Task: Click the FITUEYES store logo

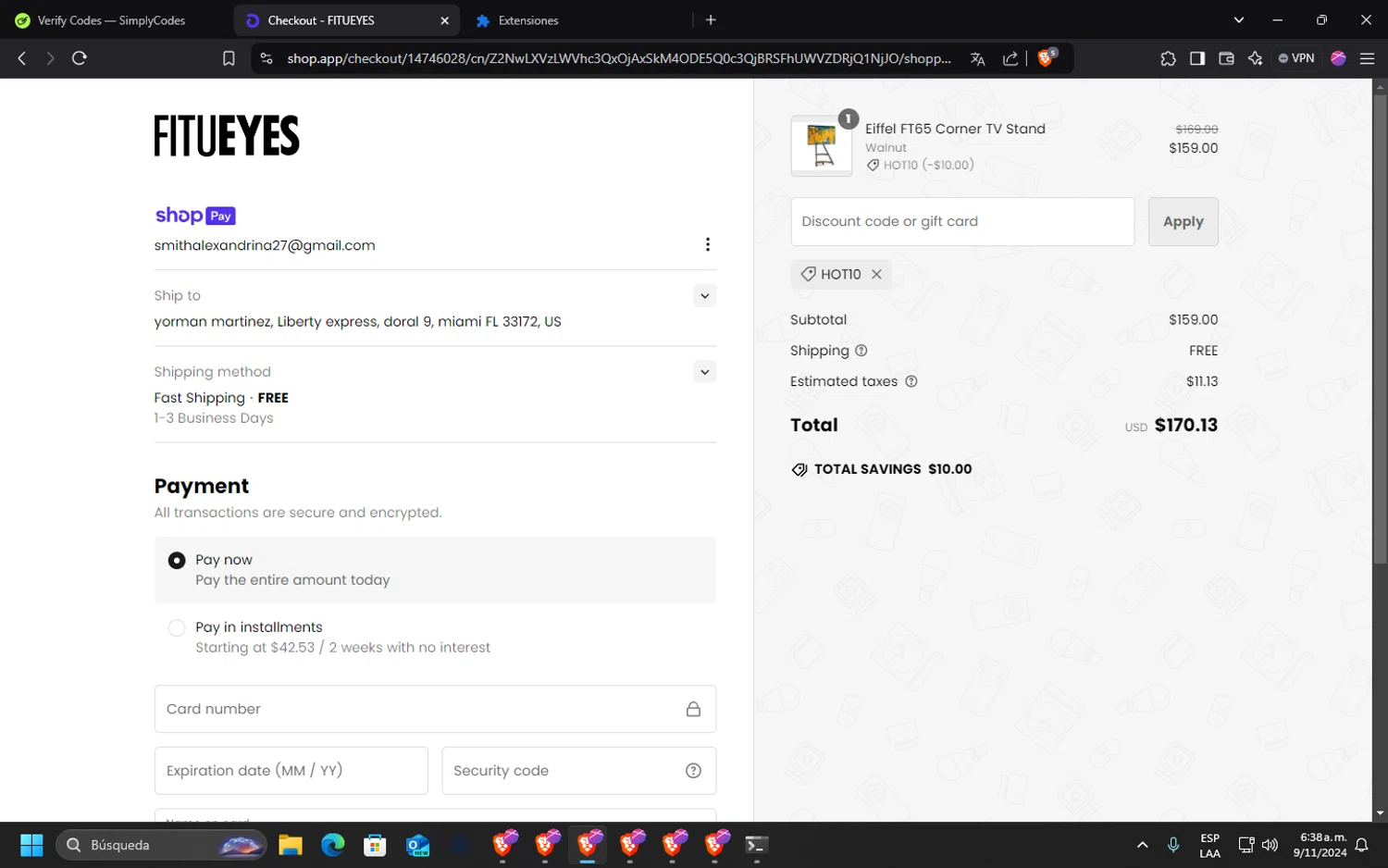Action: click(x=227, y=136)
